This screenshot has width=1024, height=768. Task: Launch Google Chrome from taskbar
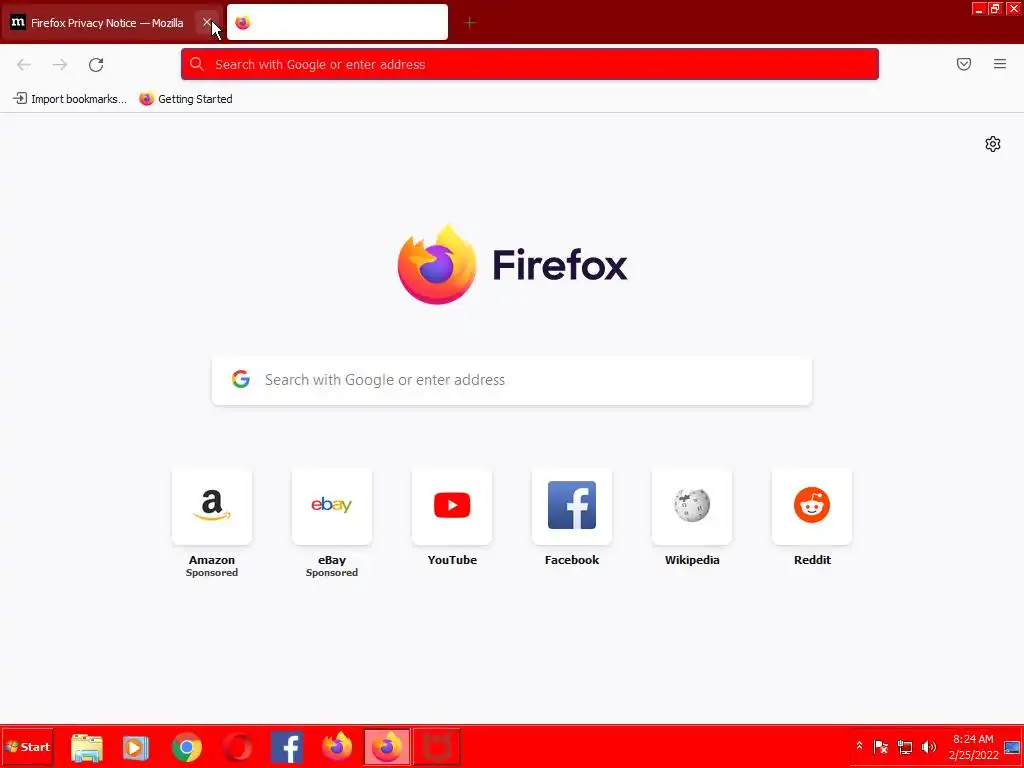(x=187, y=747)
